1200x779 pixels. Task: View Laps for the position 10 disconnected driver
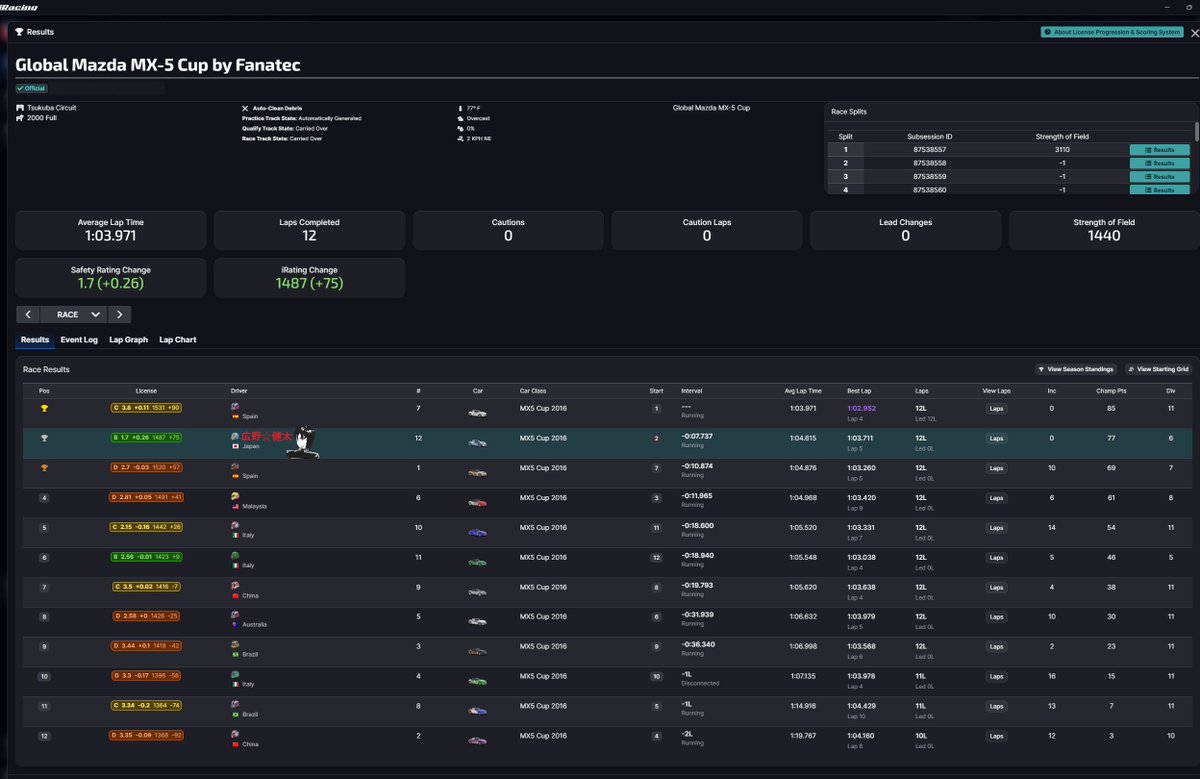tap(996, 677)
